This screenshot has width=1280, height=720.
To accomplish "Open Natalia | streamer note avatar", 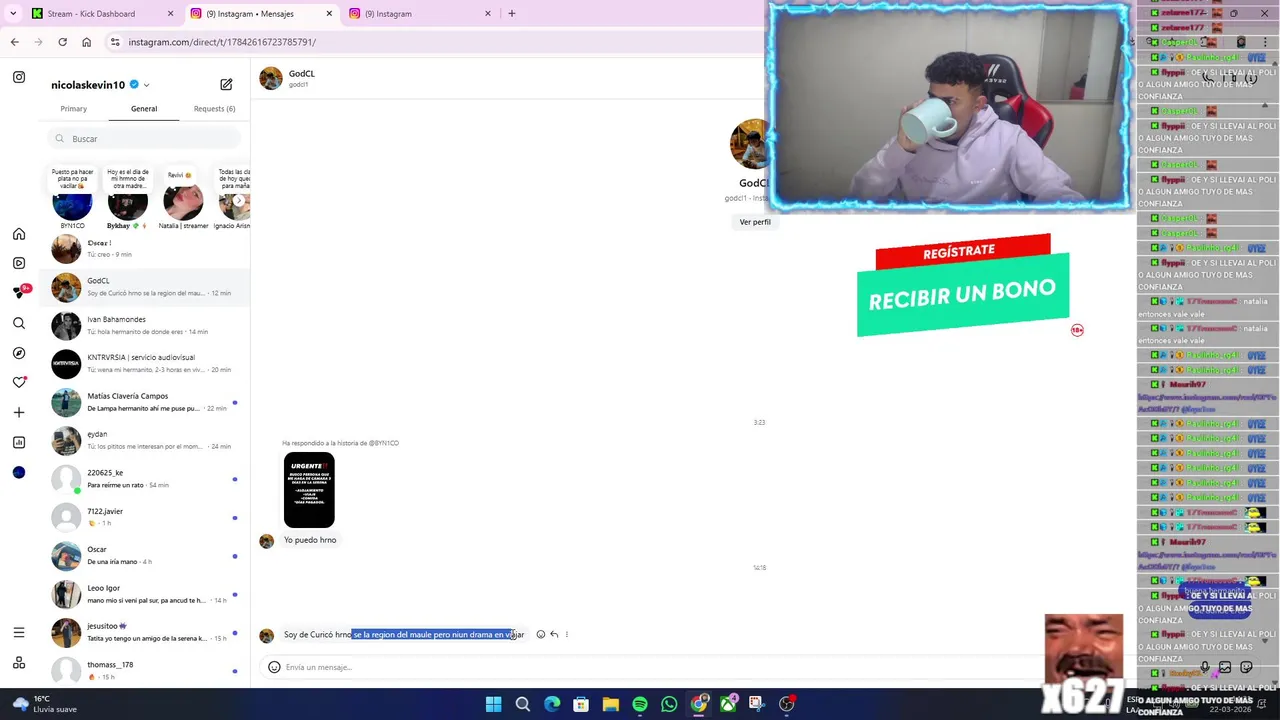I will point(183,204).
